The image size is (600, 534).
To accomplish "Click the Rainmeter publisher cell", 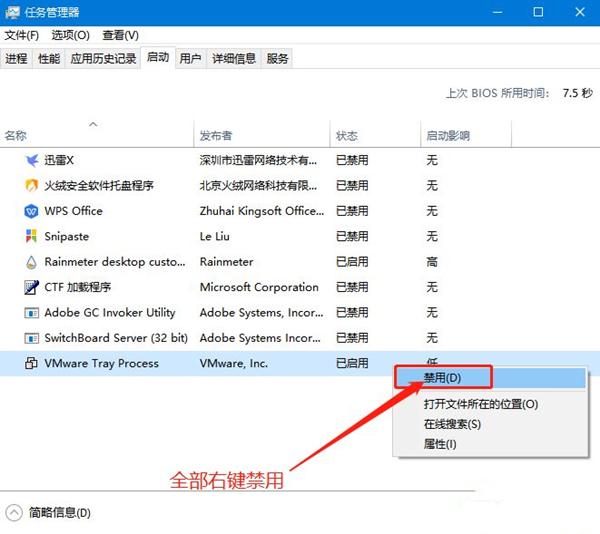I will click(x=227, y=262).
